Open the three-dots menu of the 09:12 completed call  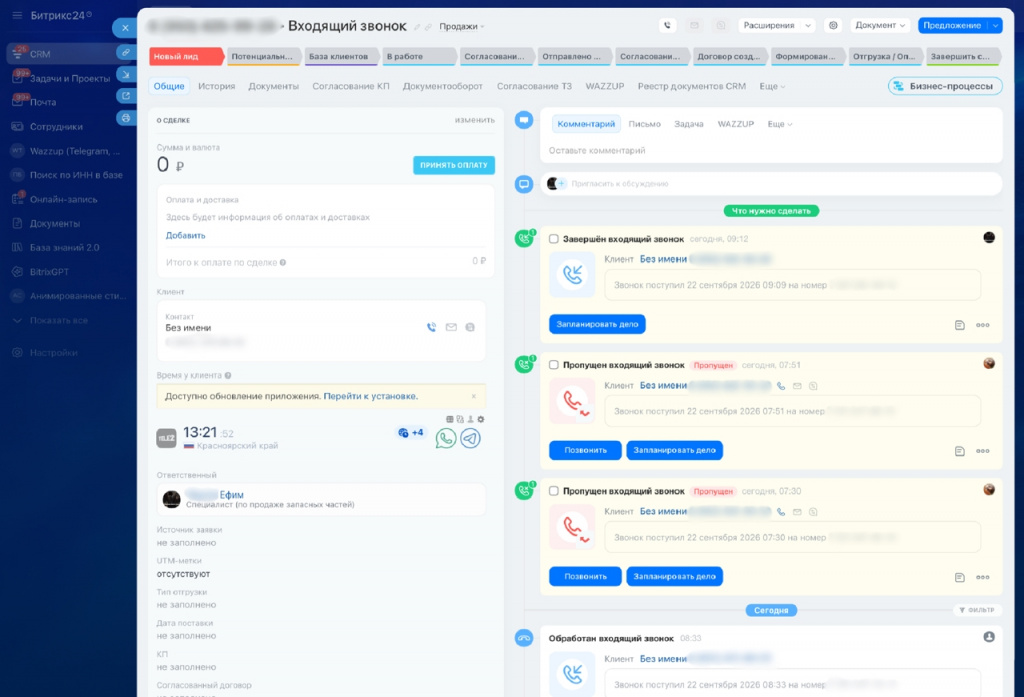pyautogui.click(x=983, y=325)
